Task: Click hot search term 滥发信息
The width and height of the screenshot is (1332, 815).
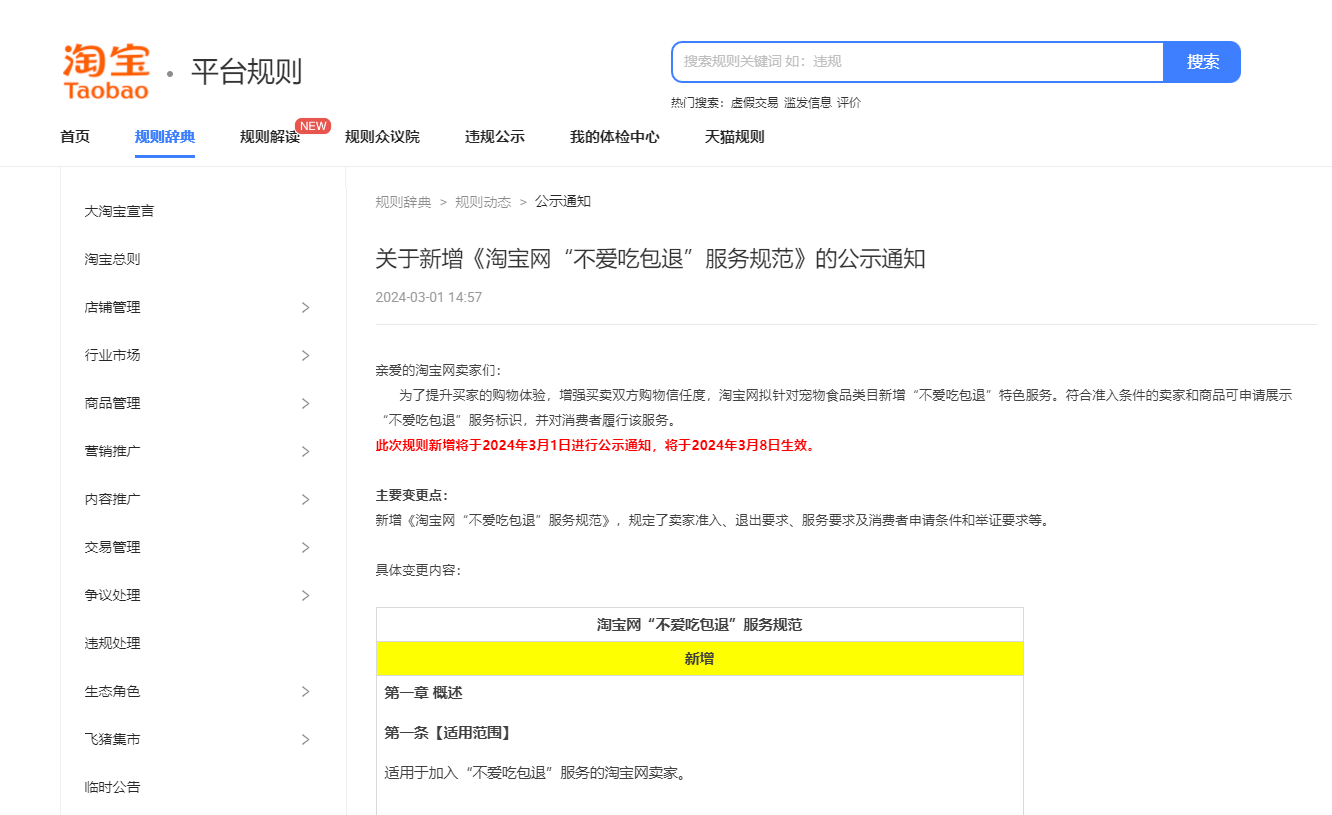Action: [x=808, y=103]
